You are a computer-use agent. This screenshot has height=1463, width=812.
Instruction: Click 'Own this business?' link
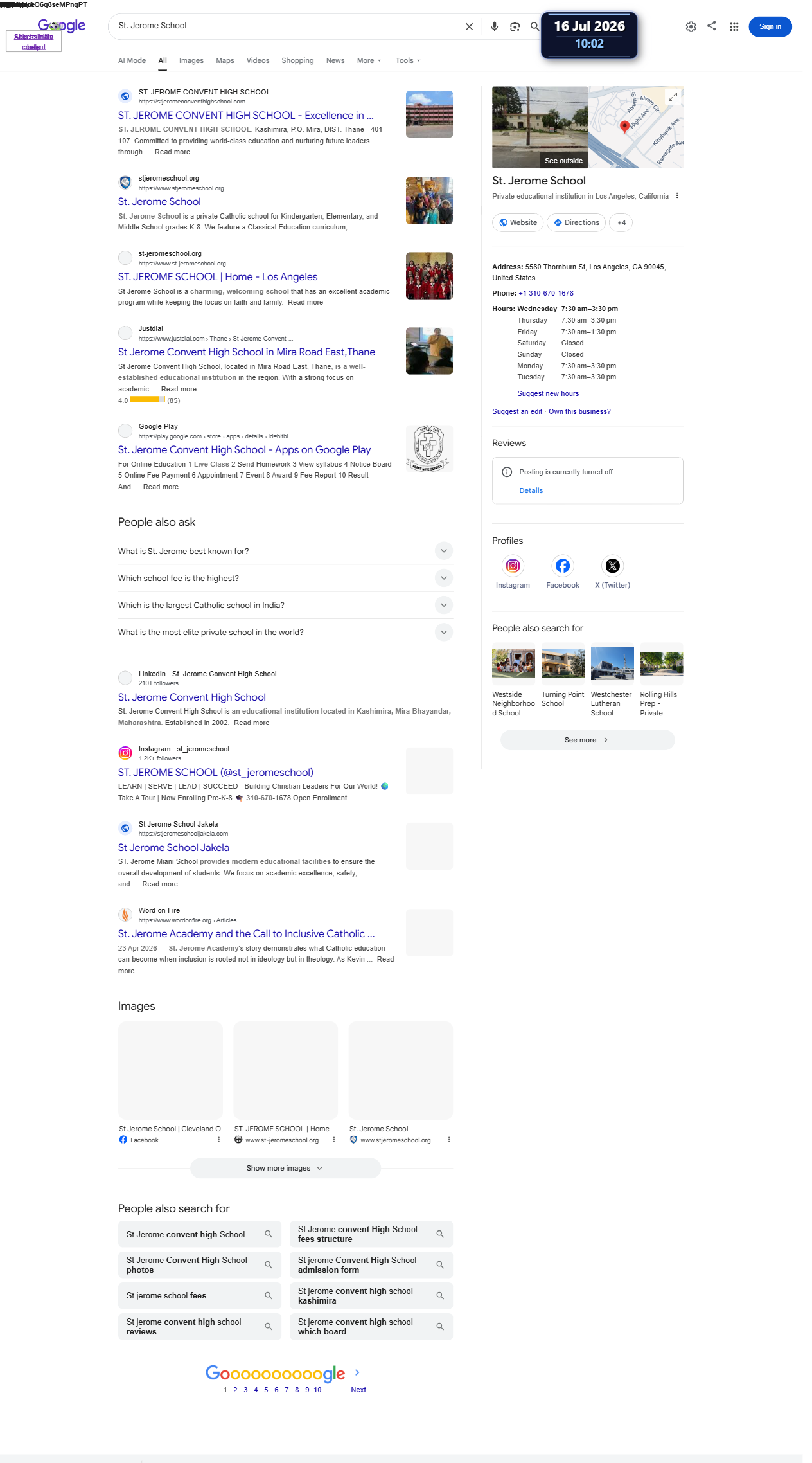coord(579,411)
